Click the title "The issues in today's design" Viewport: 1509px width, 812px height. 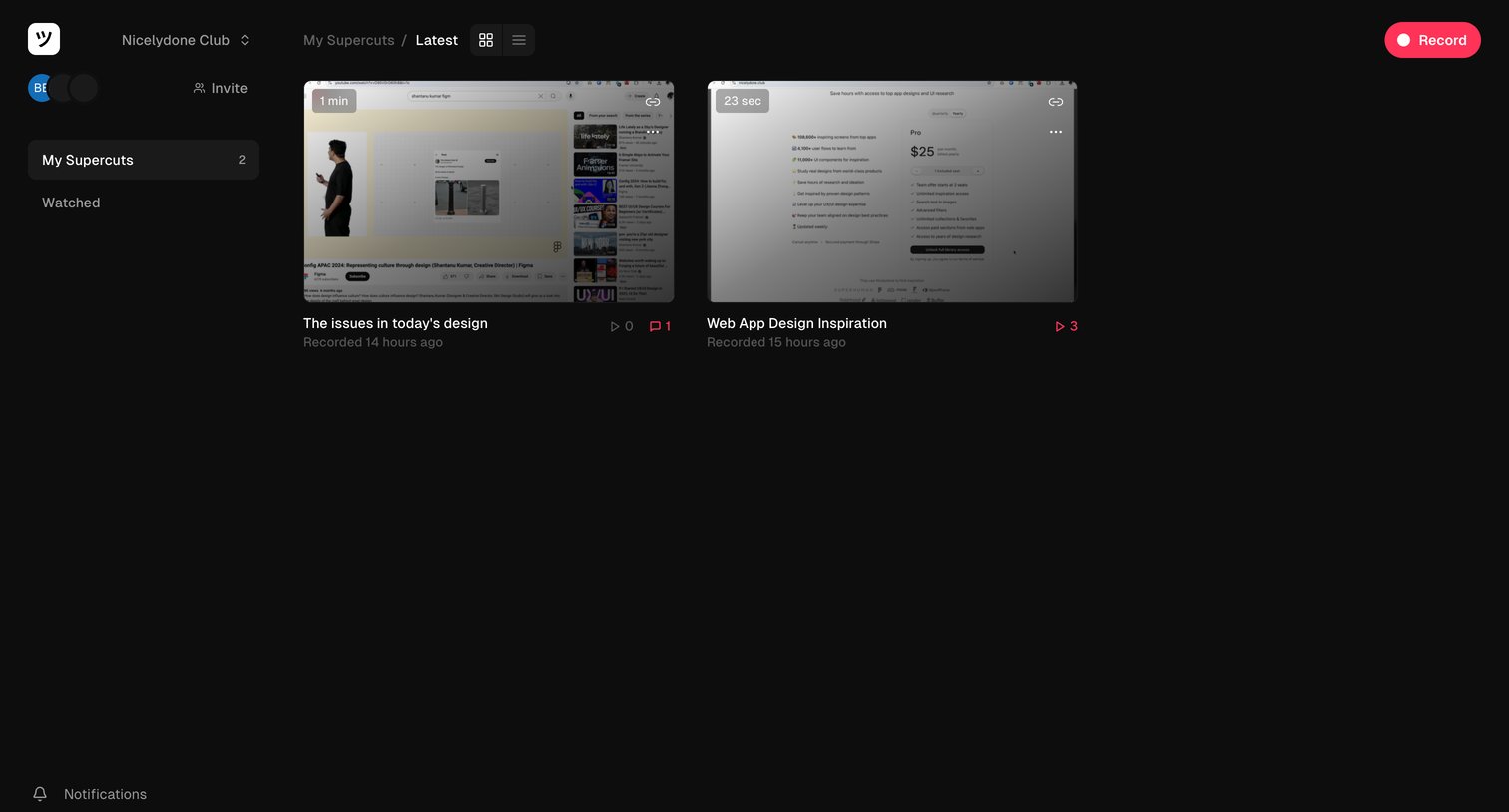(x=395, y=323)
